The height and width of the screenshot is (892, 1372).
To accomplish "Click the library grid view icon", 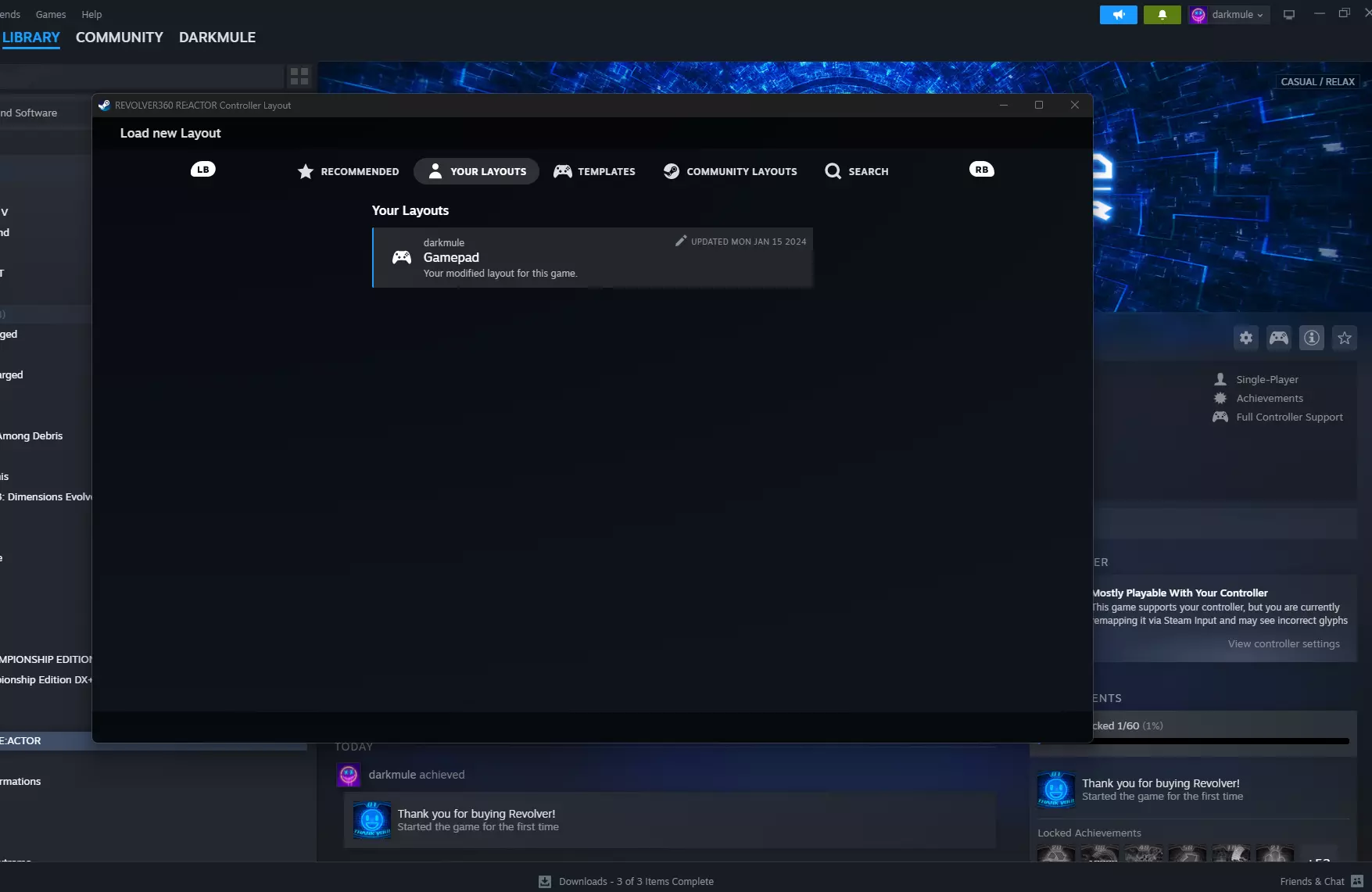I will (299, 76).
